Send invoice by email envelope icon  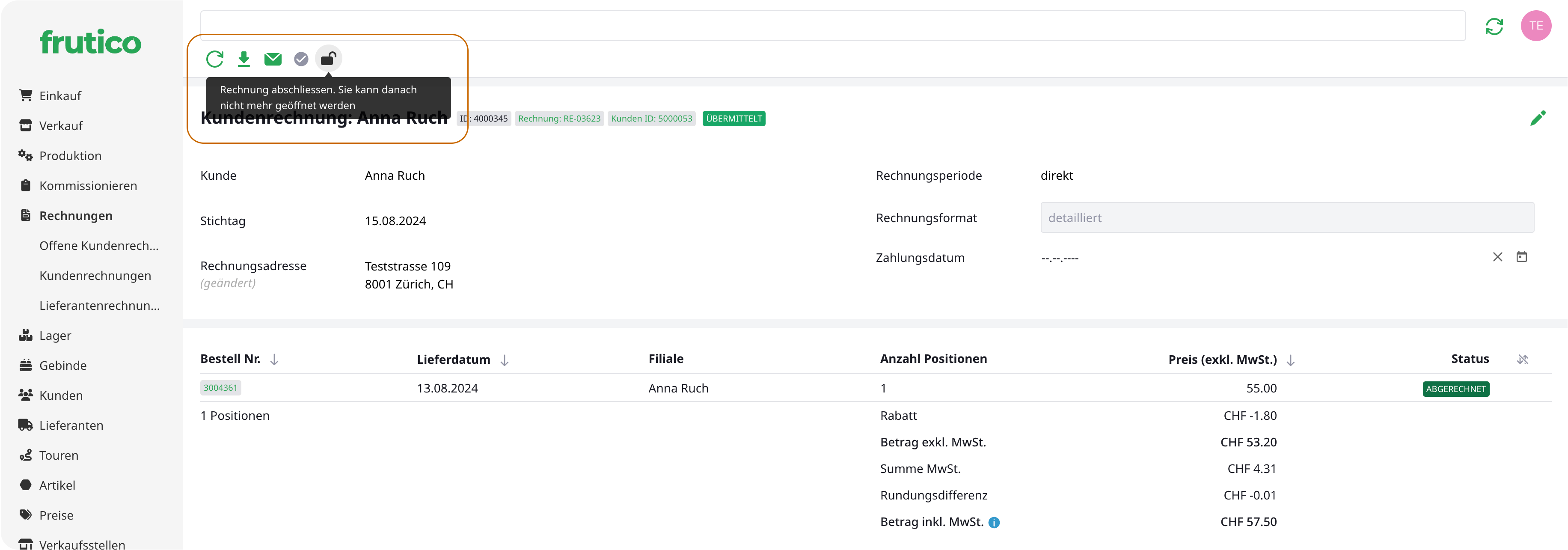click(x=273, y=59)
